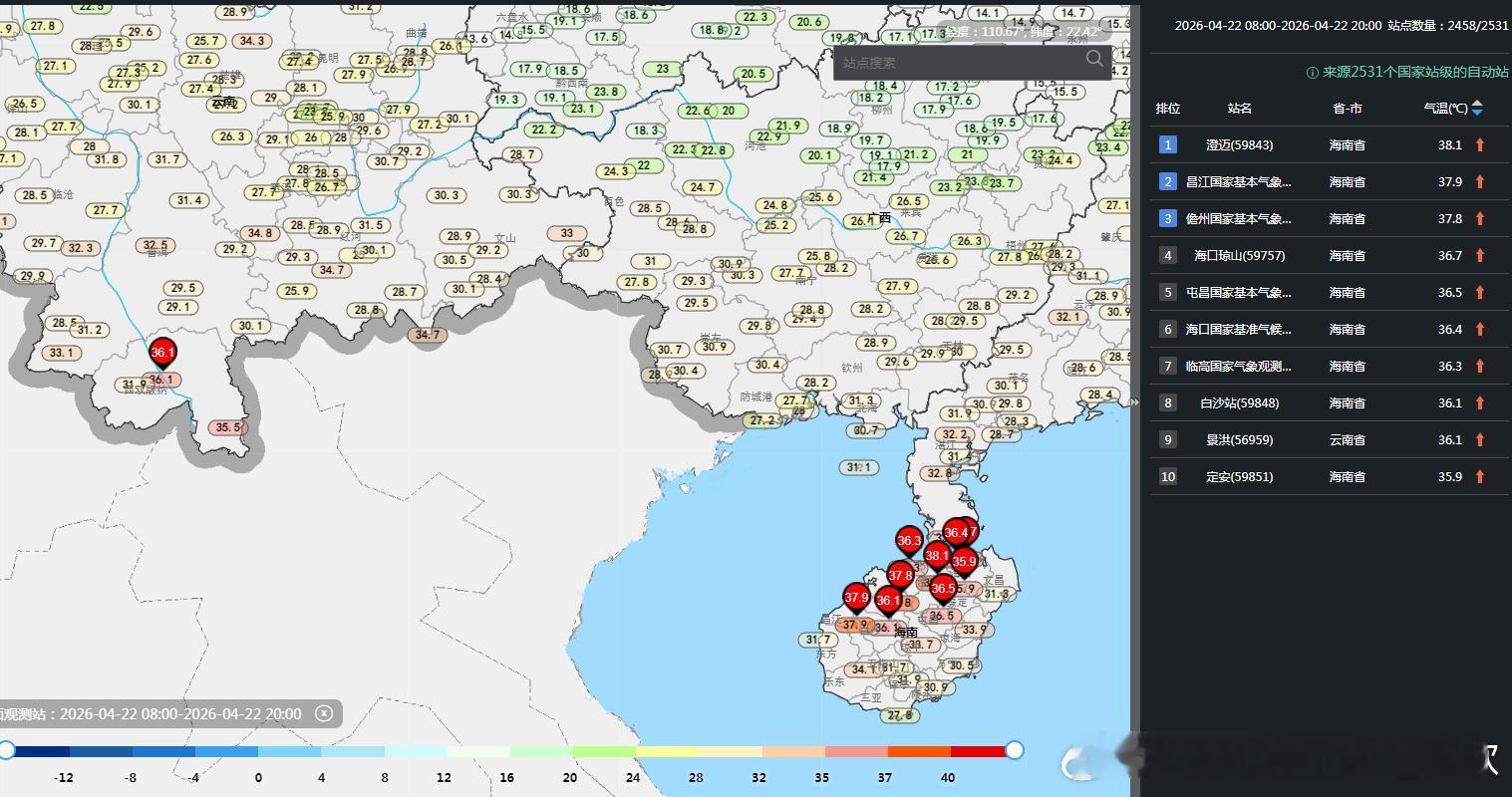The width and height of the screenshot is (1512, 797).
Task: Collapse the right ranking panel via edge handle
Action: [1134, 402]
